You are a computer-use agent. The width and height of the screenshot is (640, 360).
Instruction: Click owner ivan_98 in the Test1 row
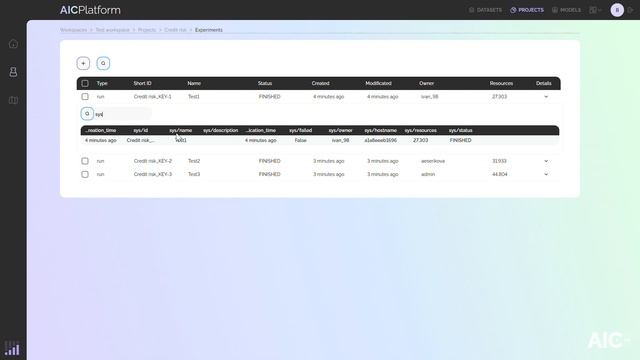point(429,97)
